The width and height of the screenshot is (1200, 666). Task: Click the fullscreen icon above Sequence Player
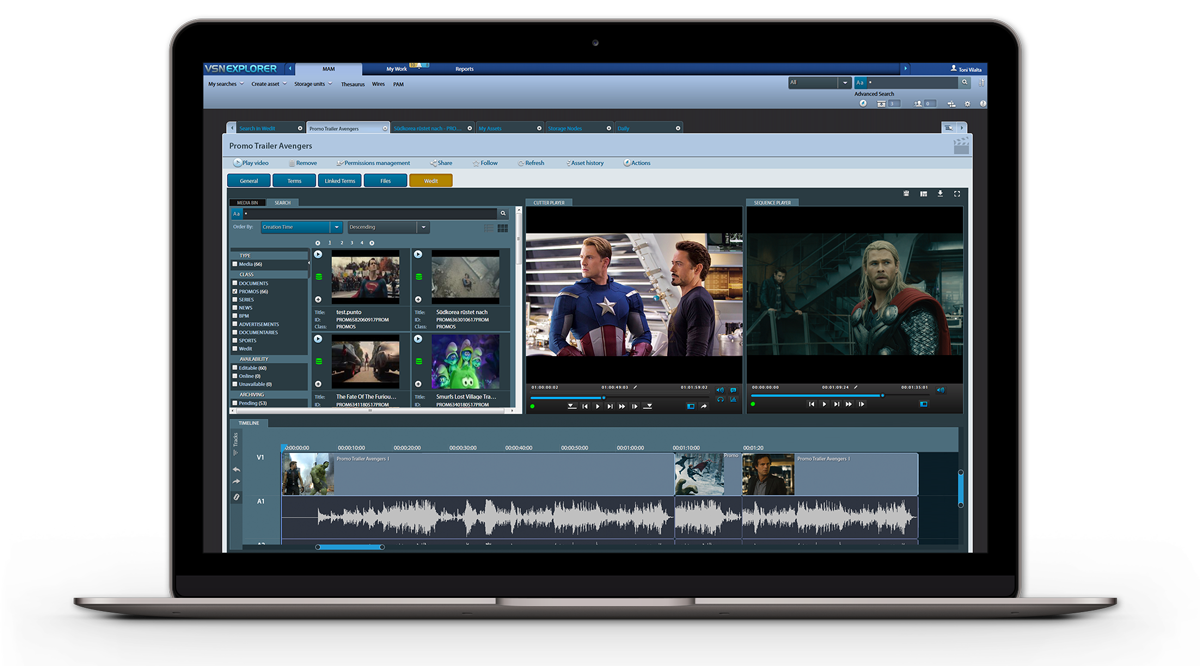(957, 194)
